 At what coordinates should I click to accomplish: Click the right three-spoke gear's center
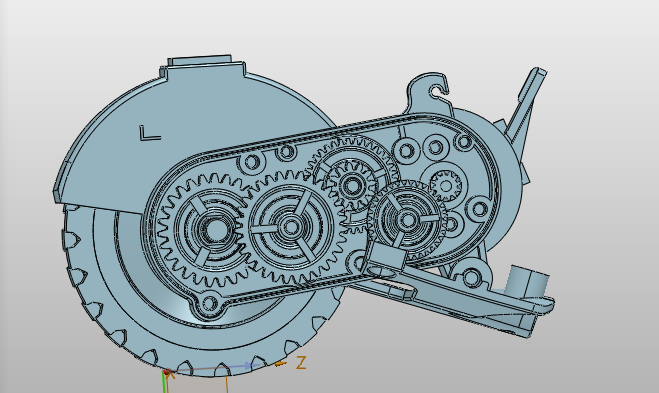coord(407,219)
